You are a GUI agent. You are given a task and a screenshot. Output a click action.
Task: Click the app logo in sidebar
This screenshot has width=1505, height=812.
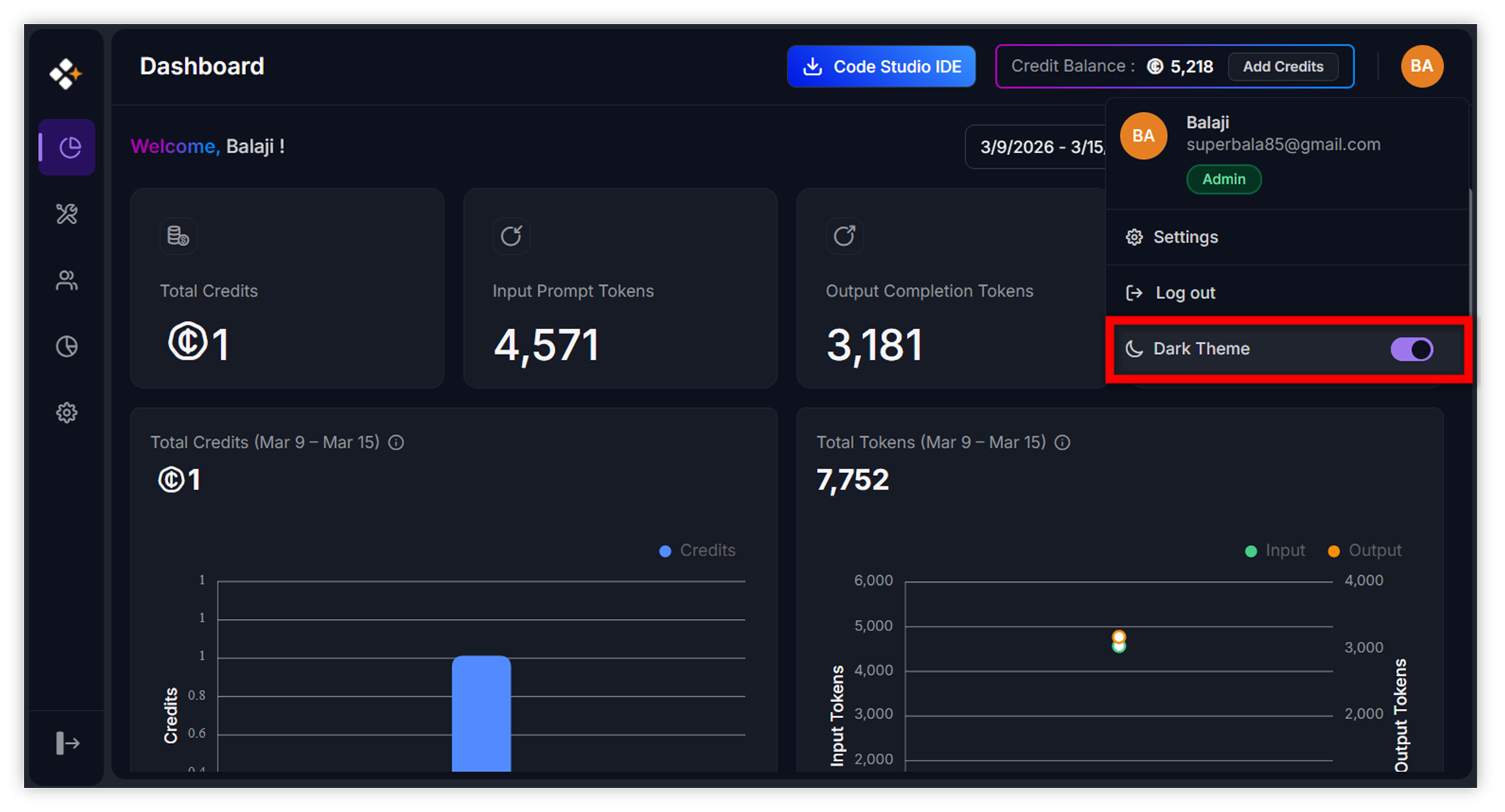66,73
